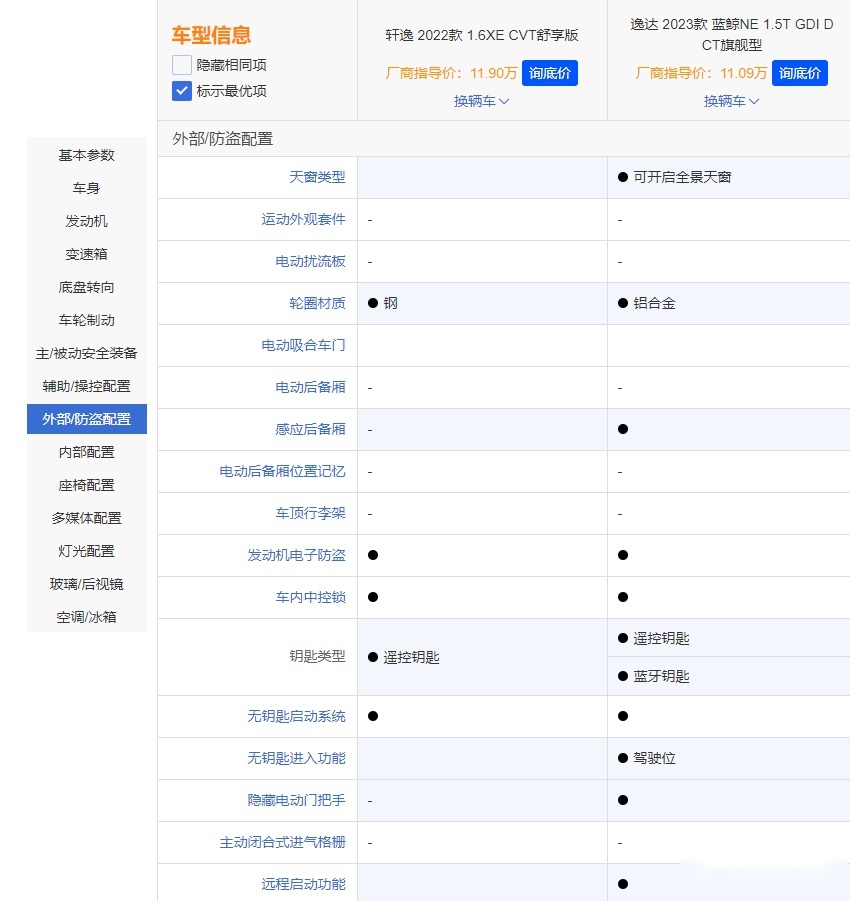Open 换辆车 dropdown under 逸达

pos(731,101)
